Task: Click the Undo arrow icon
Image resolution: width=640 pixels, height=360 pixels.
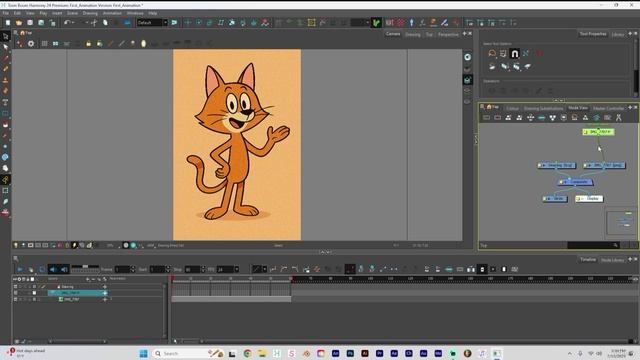Action: [x=67, y=23]
